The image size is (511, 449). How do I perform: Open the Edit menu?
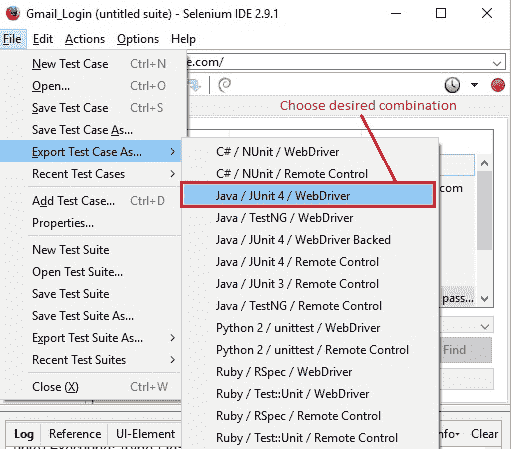coord(43,39)
